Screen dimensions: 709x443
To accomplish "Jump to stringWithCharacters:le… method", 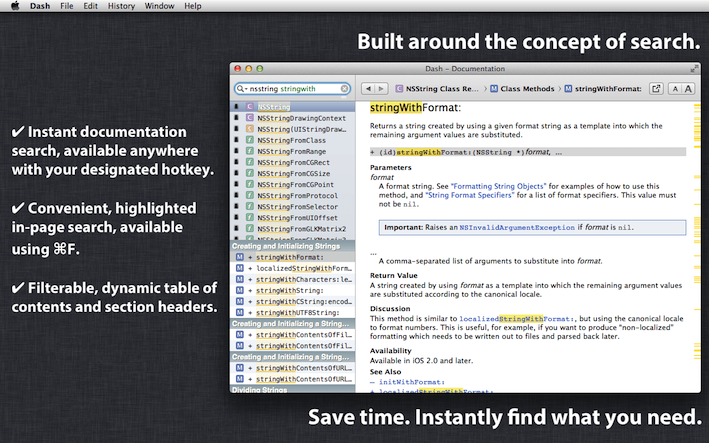I will [x=293, y=279].
